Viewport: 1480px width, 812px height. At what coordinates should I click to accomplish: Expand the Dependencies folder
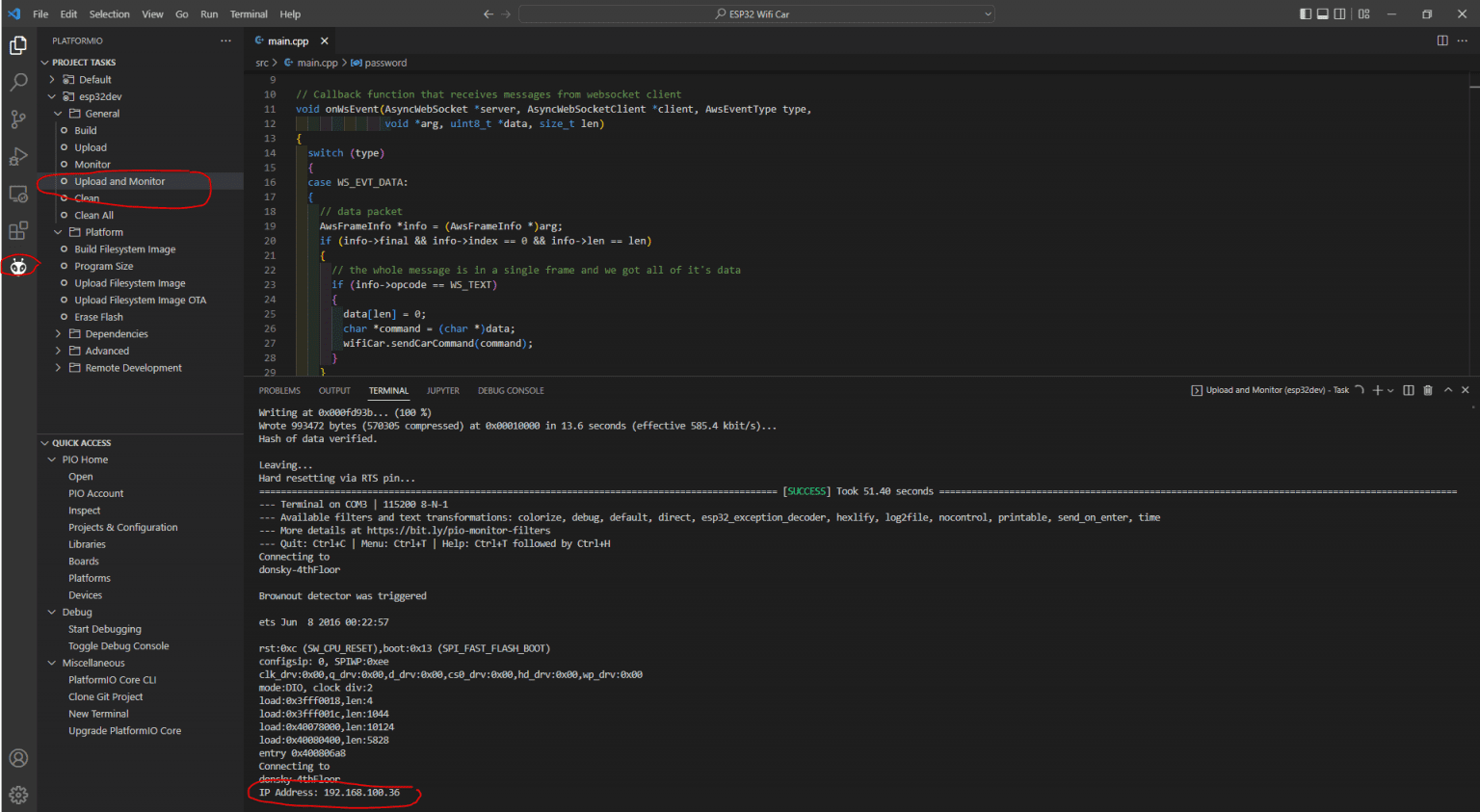(58, 334)
